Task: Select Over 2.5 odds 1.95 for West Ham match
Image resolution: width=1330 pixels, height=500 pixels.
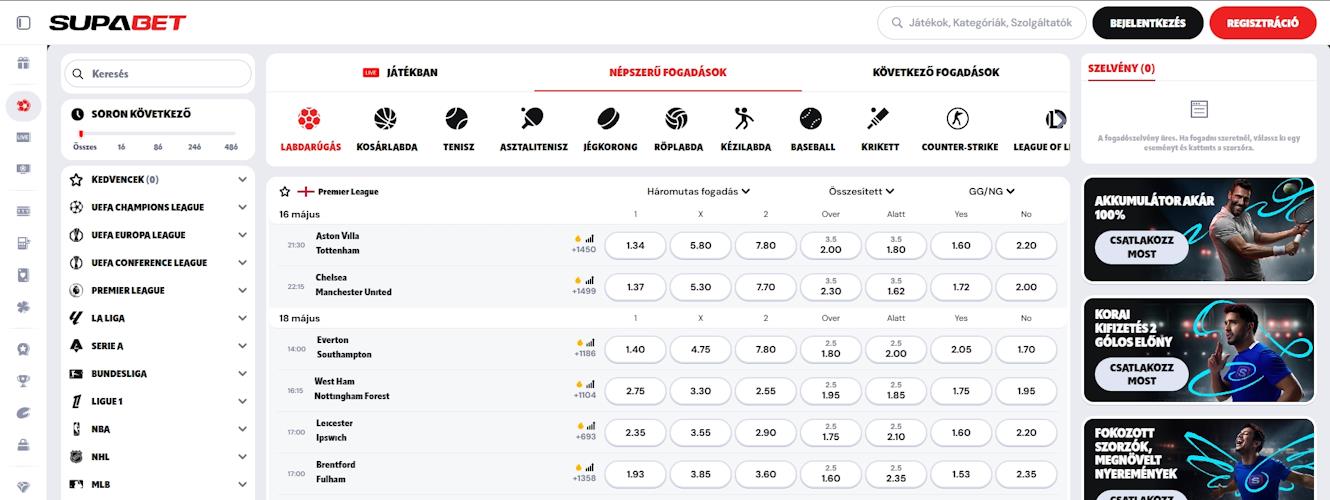Action: coord(830,391)
